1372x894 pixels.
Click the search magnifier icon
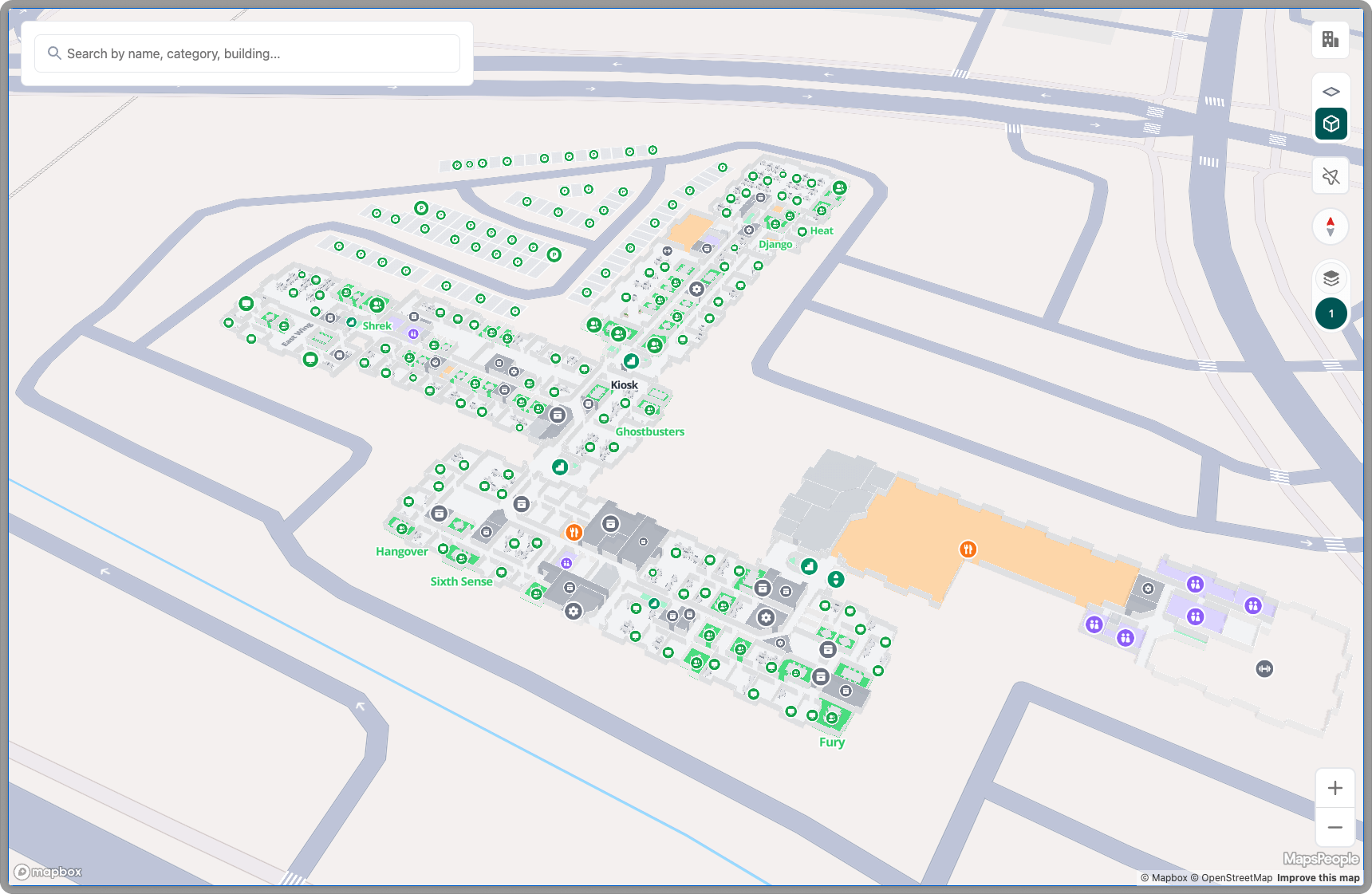pos(54,53)
